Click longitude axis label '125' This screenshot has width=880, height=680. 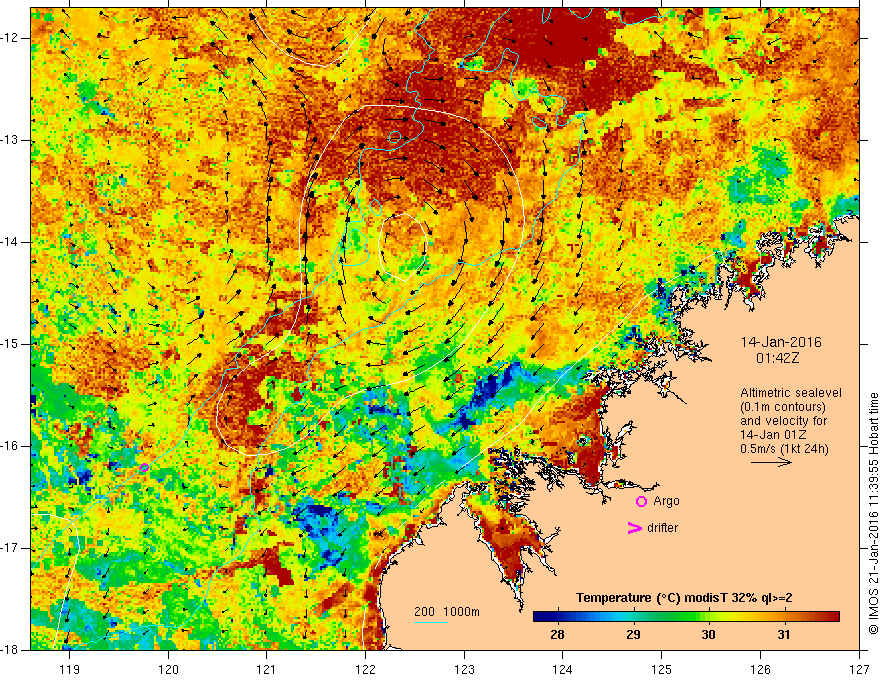coord(662,669)
